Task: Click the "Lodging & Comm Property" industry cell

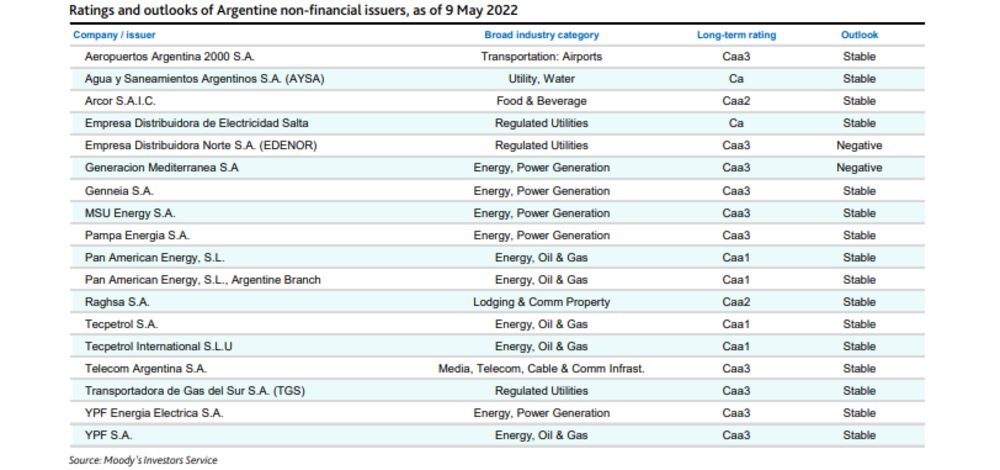Action: coord(541,302)
